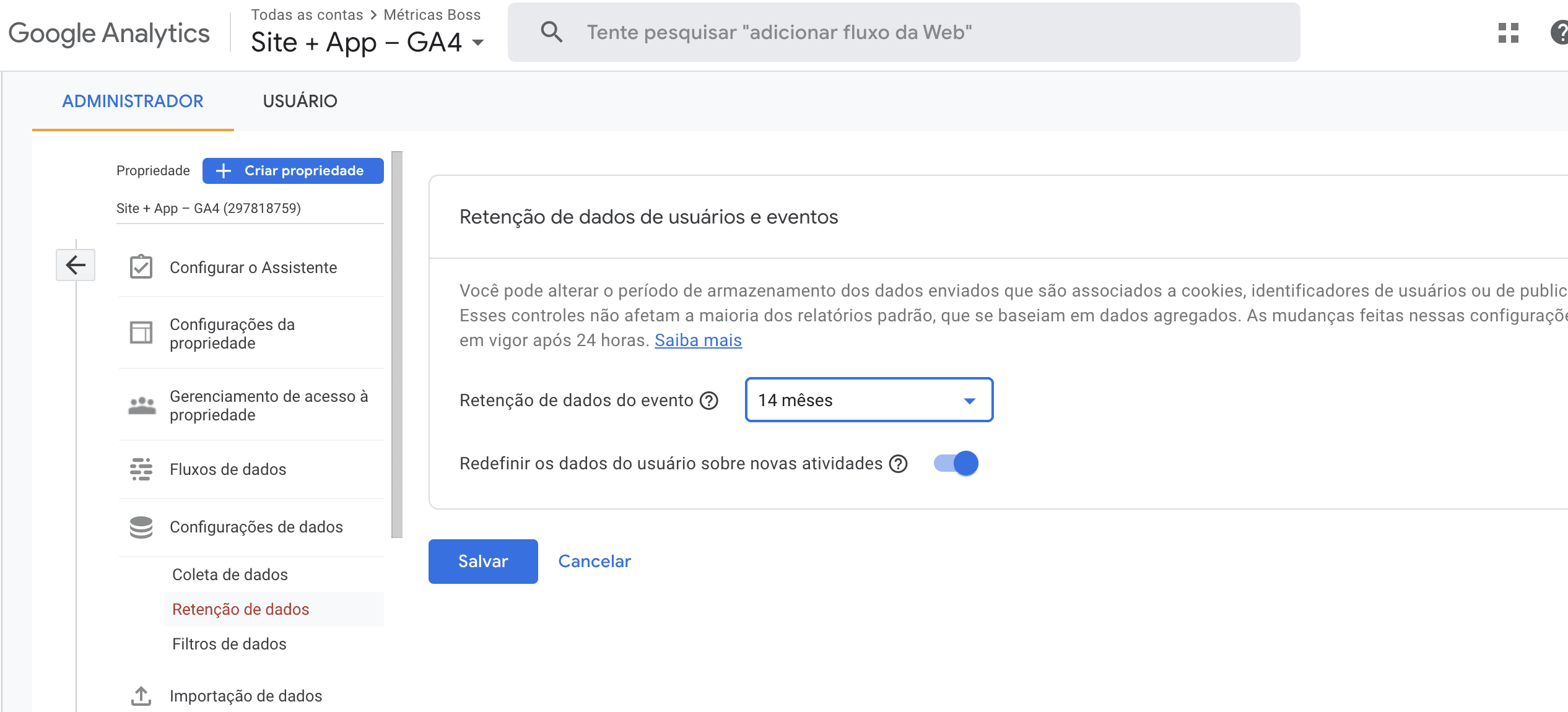
Task: Click the database icon for Configurações de dados
Action: pyautogui.click(x=142, y=526)
